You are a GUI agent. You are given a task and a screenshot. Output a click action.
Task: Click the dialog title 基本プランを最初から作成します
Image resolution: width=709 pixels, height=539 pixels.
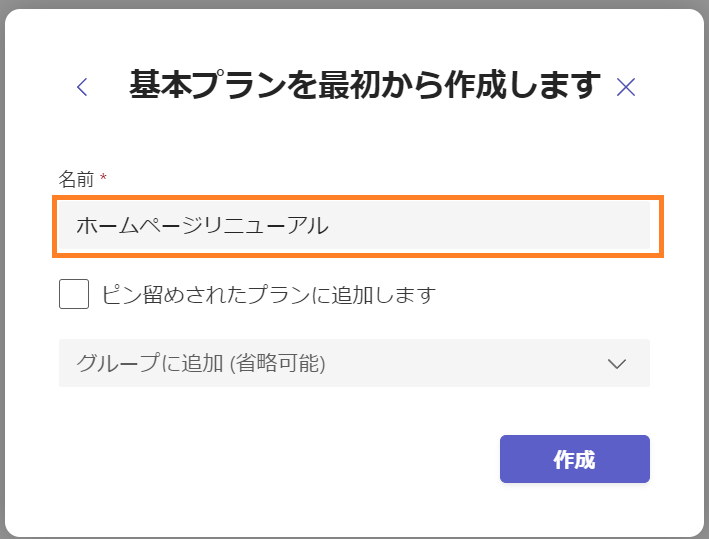365,85
